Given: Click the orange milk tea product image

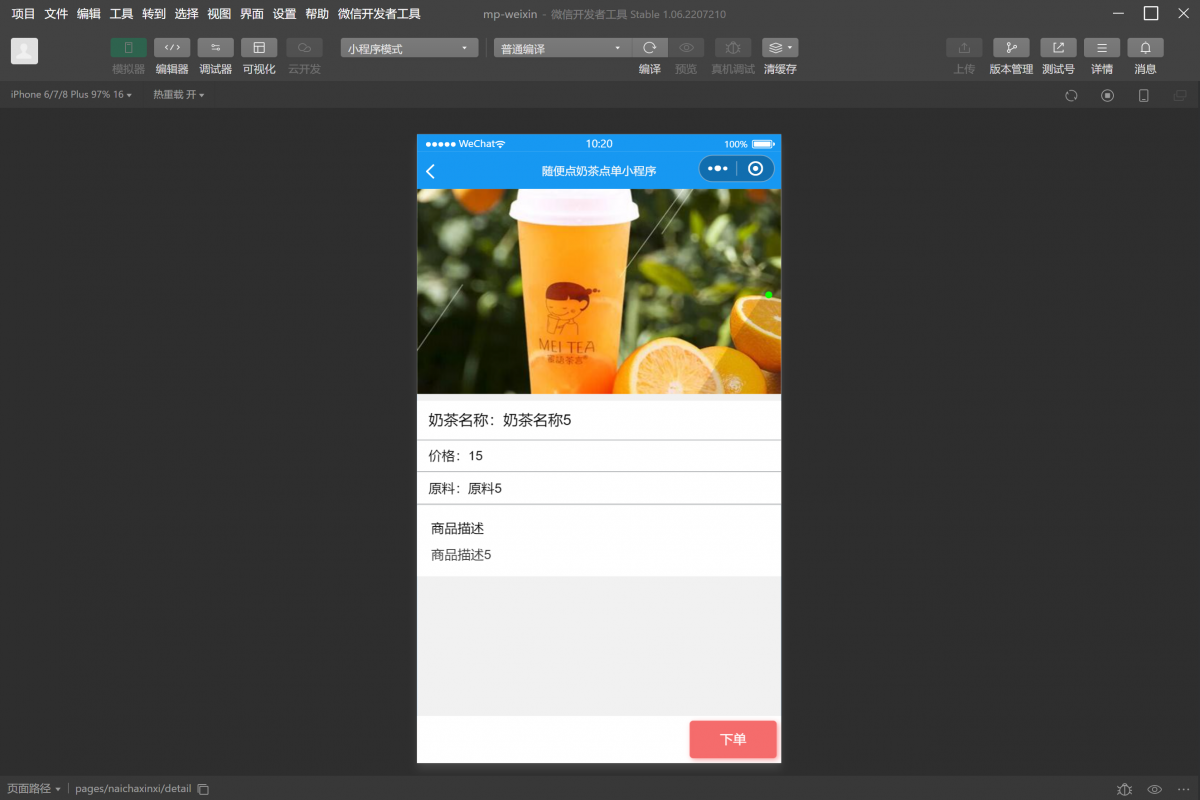Looking at the screenshot, I should (x=598, y=291).
